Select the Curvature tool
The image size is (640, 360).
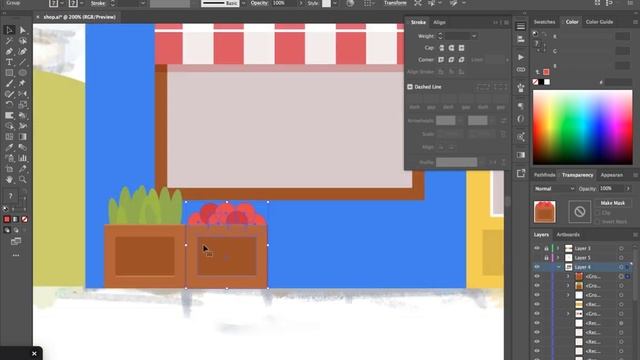click(22, 51)
